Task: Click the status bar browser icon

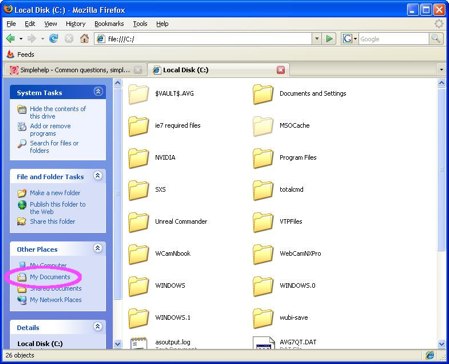Action: [x=430, y=355]
